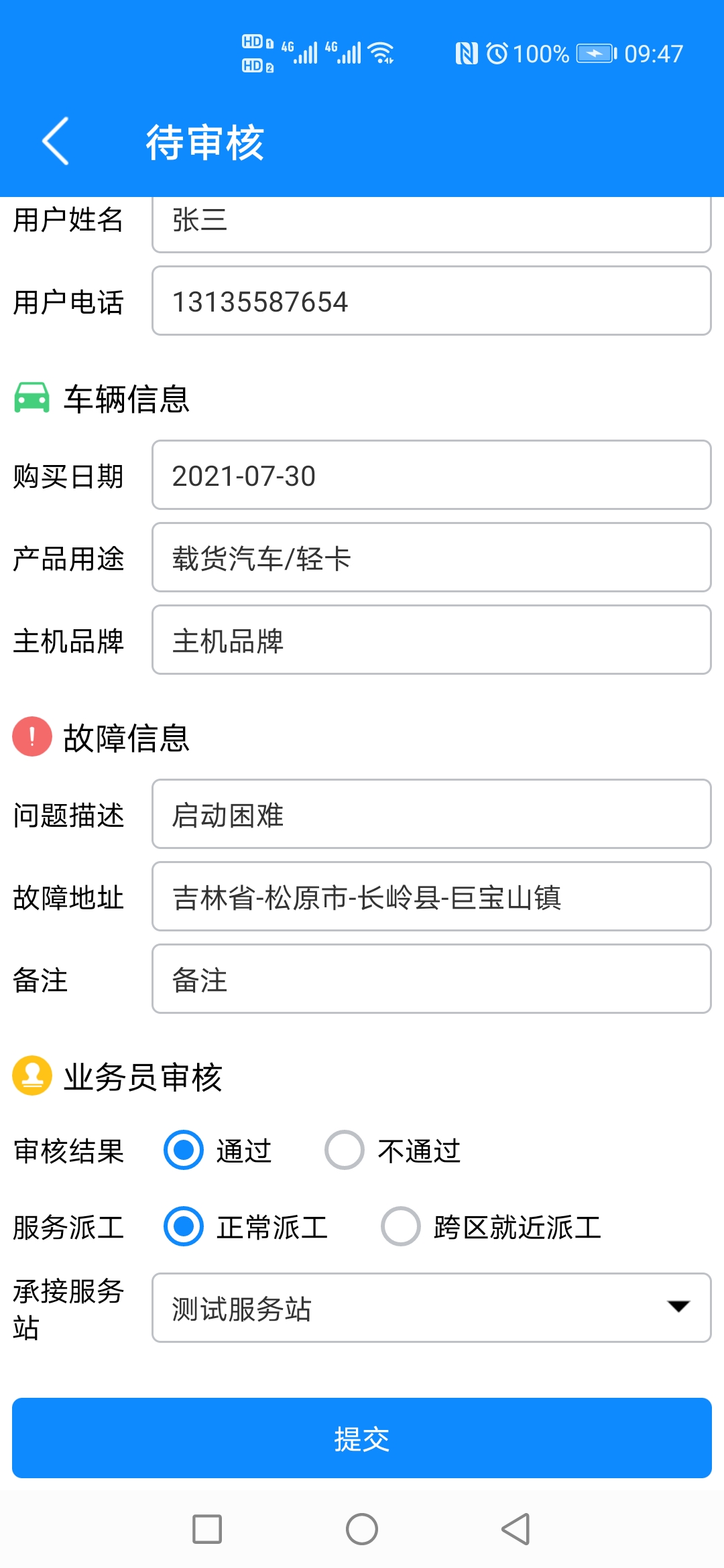Edit the 用户电话 phone number field
This screenshot has height=1568, width=724.
tap(431, 301)
